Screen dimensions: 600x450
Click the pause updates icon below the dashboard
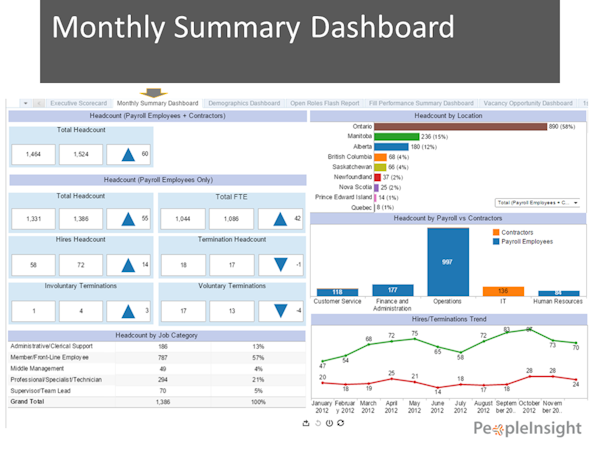pyautogui.click(x=329, y=423)
